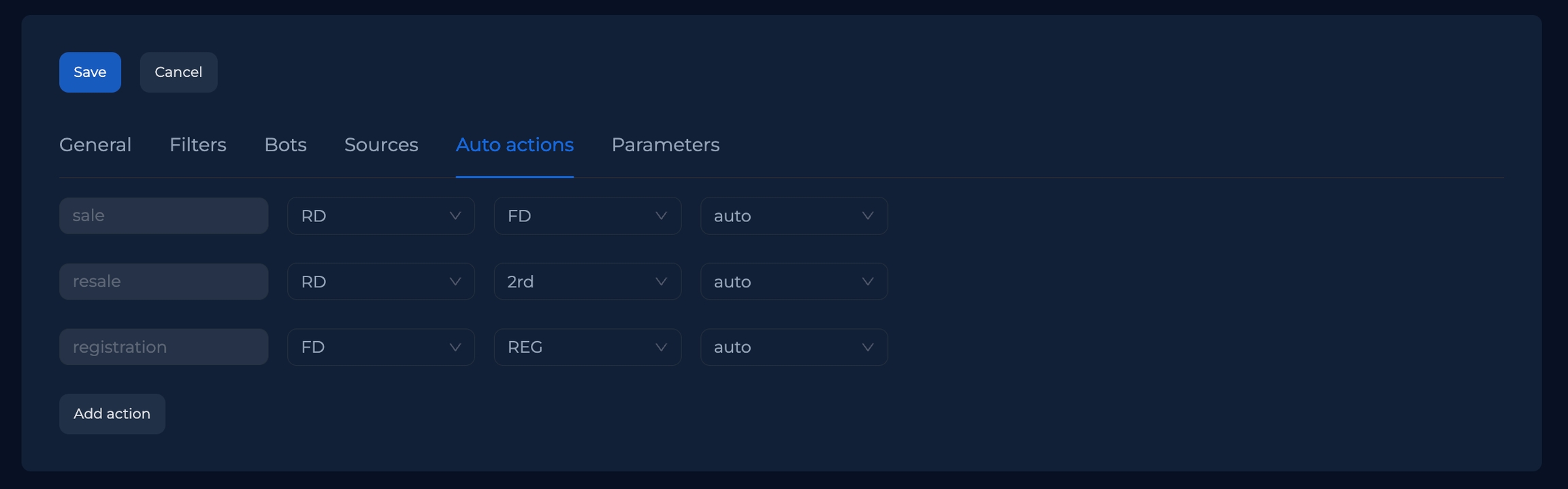The image size is (1568, 489).
Task: Open the Filters tab
Action: pos(197,145)
